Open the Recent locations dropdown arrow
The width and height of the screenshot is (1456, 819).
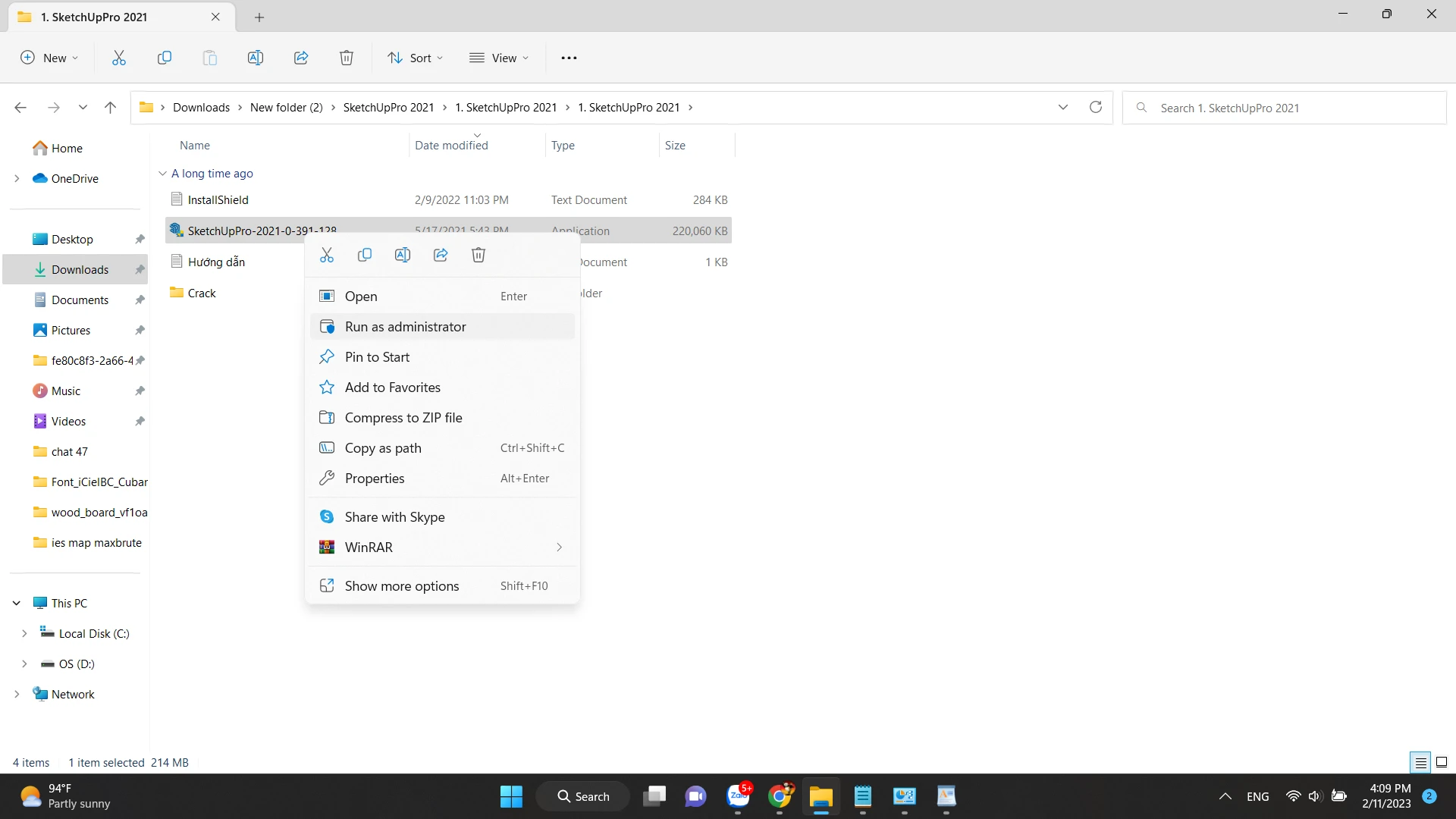click(x=83, y=108)
